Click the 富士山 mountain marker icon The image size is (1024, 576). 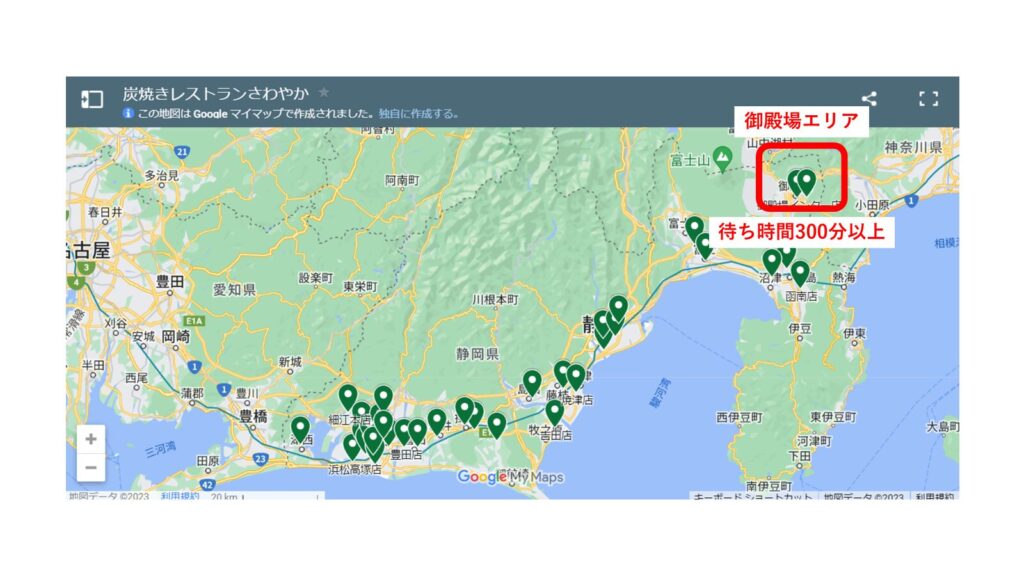tap(722, 158)
